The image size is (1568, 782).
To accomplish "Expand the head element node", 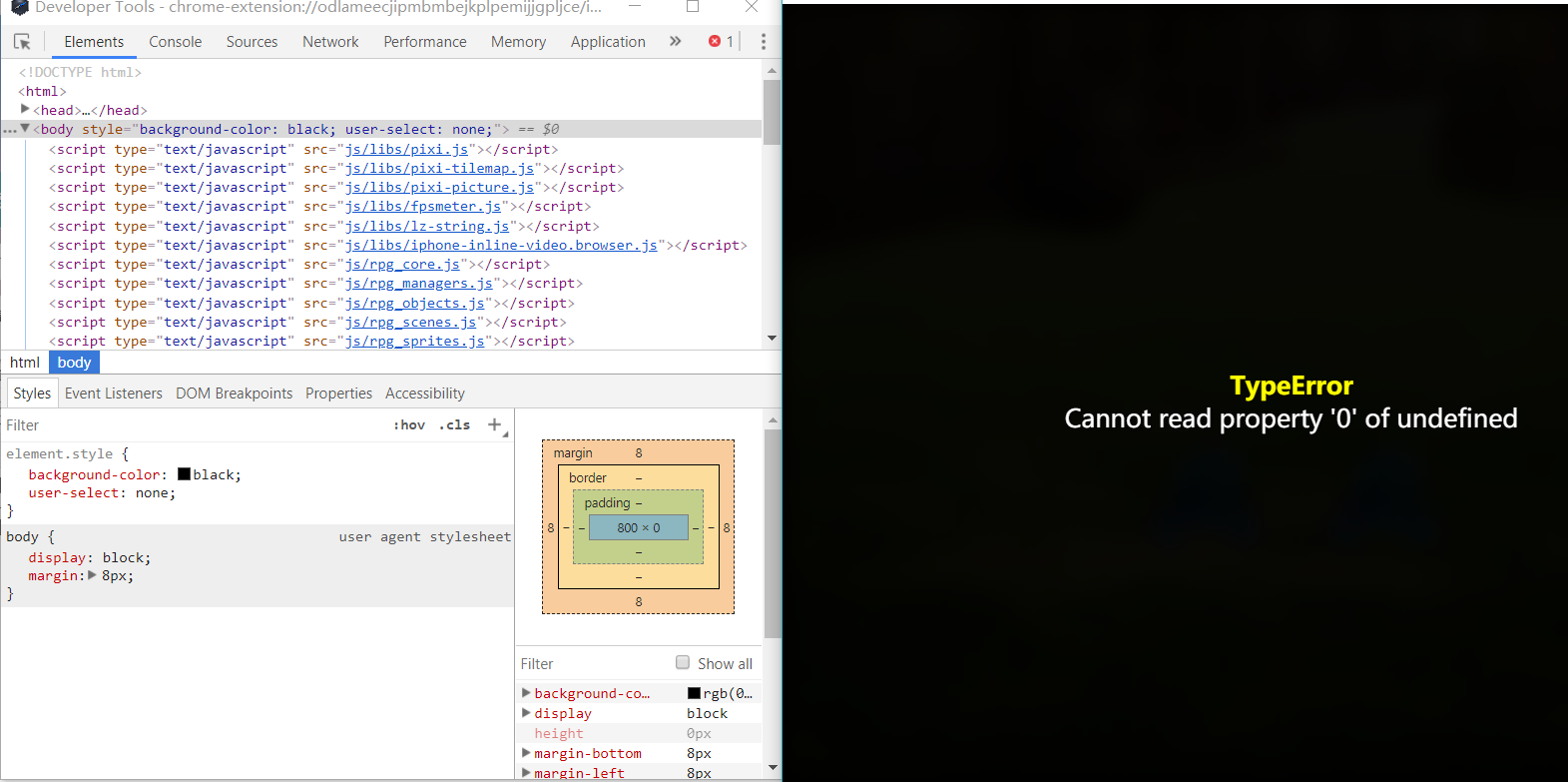I will pos(25,109).
